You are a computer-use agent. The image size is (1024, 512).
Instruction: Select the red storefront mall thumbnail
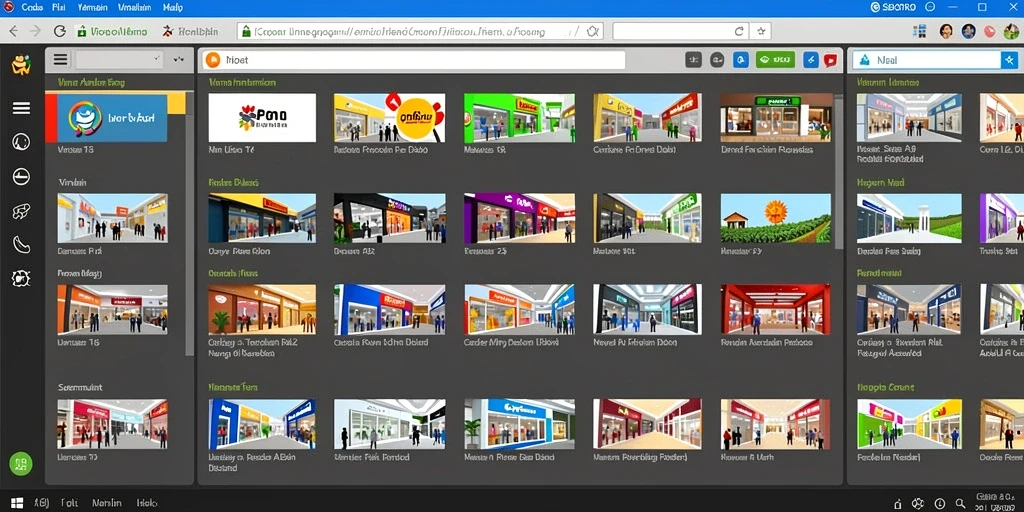[x=776, y=309]
